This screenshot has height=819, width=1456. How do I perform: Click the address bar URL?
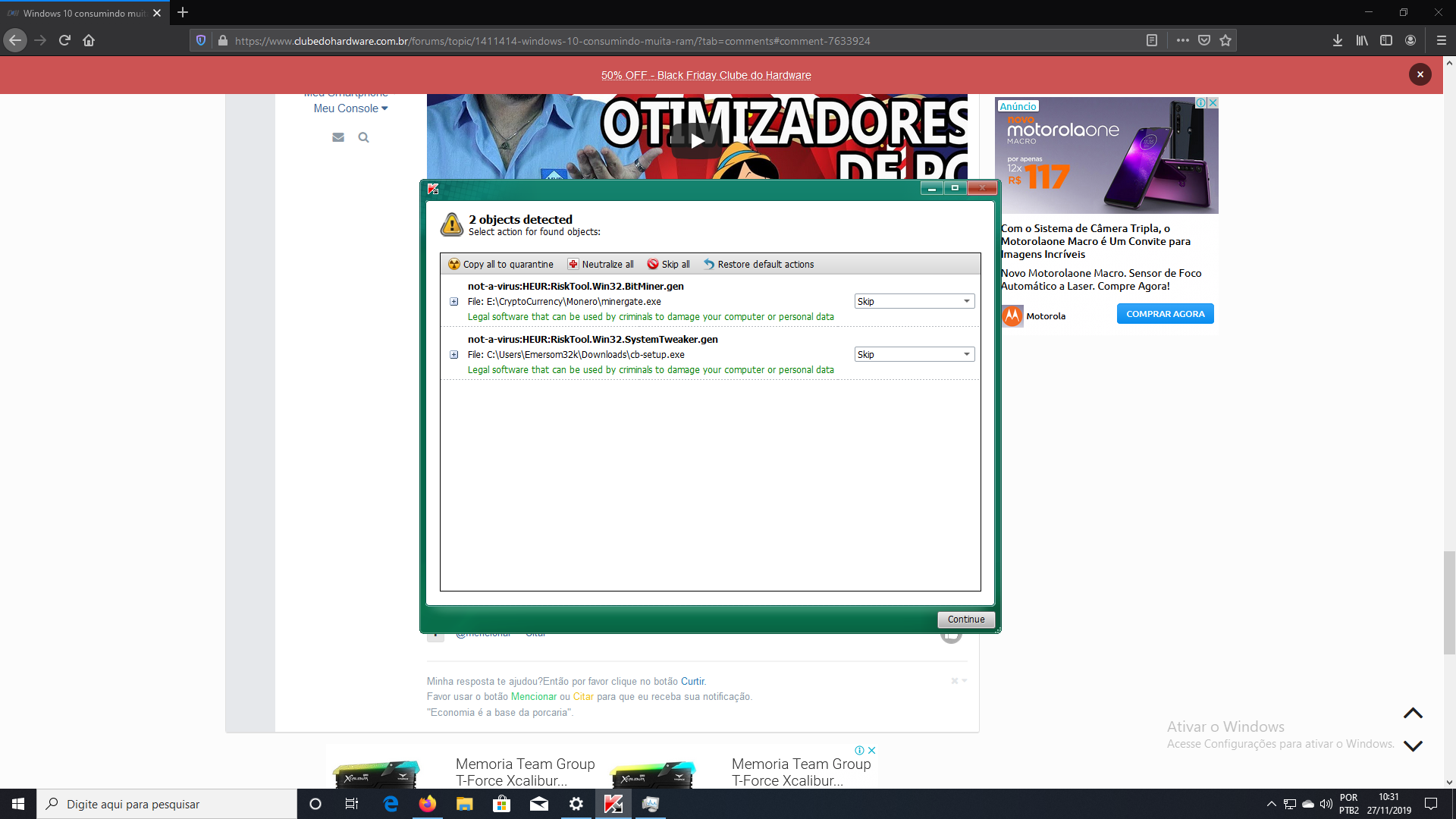coord(552,41)
